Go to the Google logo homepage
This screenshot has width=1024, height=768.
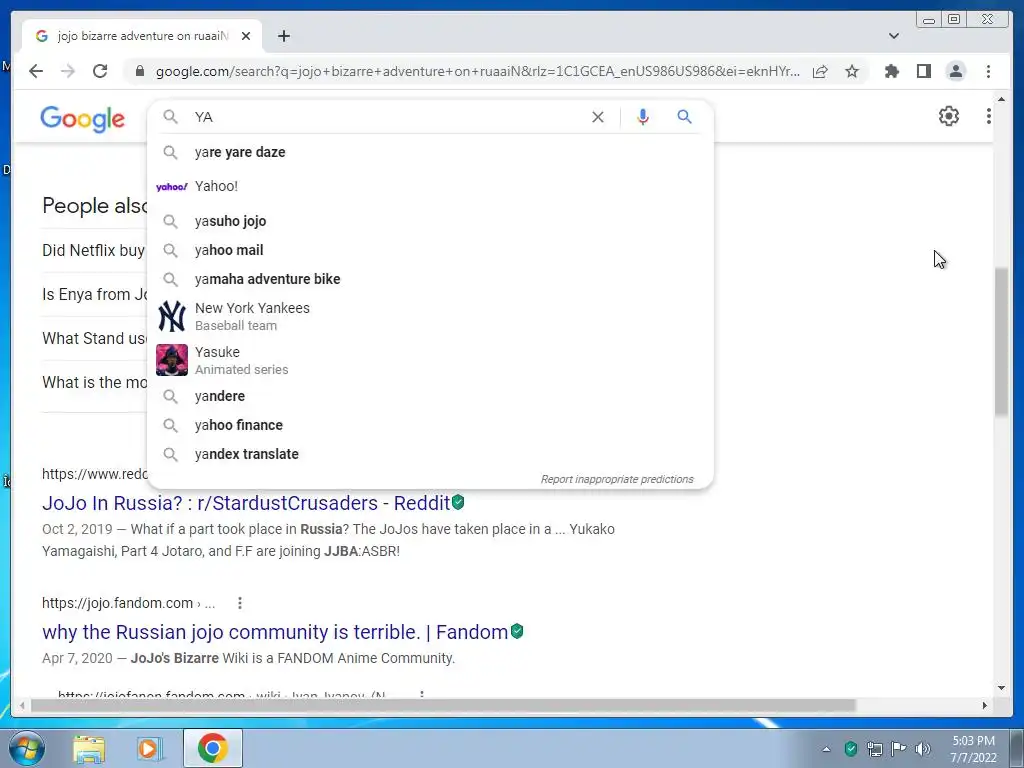[x=82, y=119]
